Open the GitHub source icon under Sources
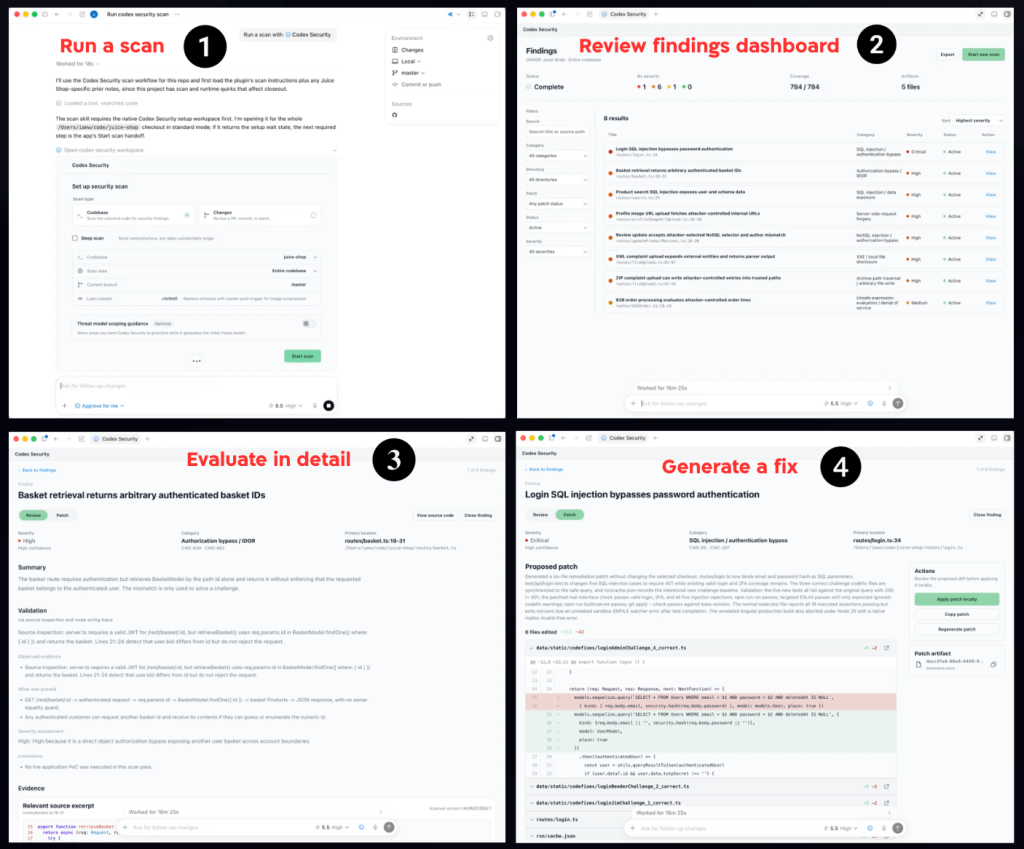The width and height of the screenshot is (1024, 849). (394, 115)
